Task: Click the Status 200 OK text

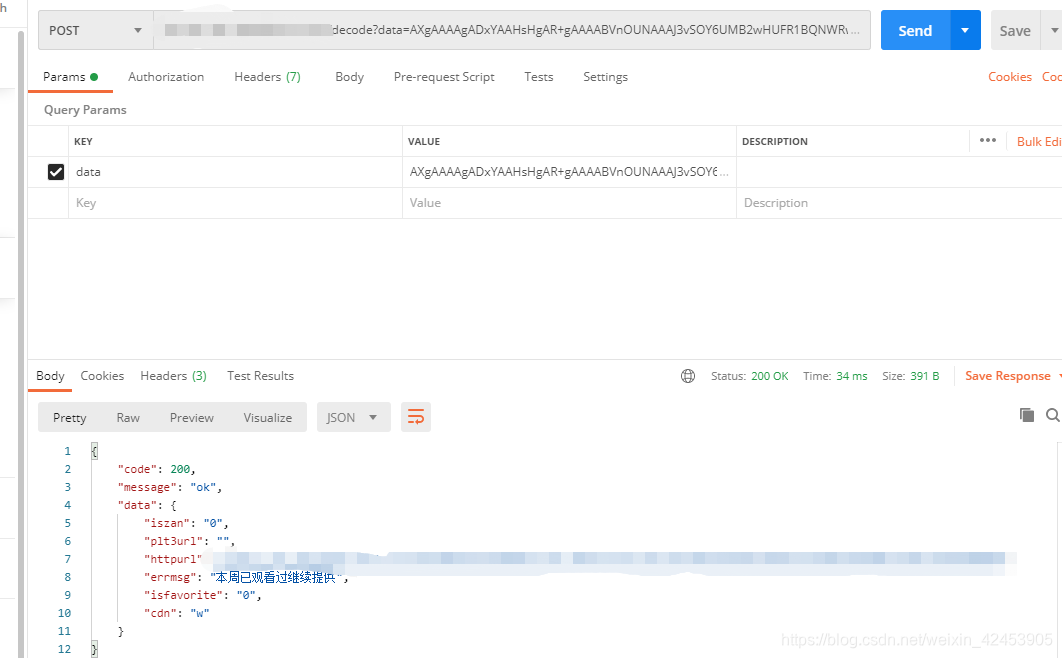Action: [750, 376]
